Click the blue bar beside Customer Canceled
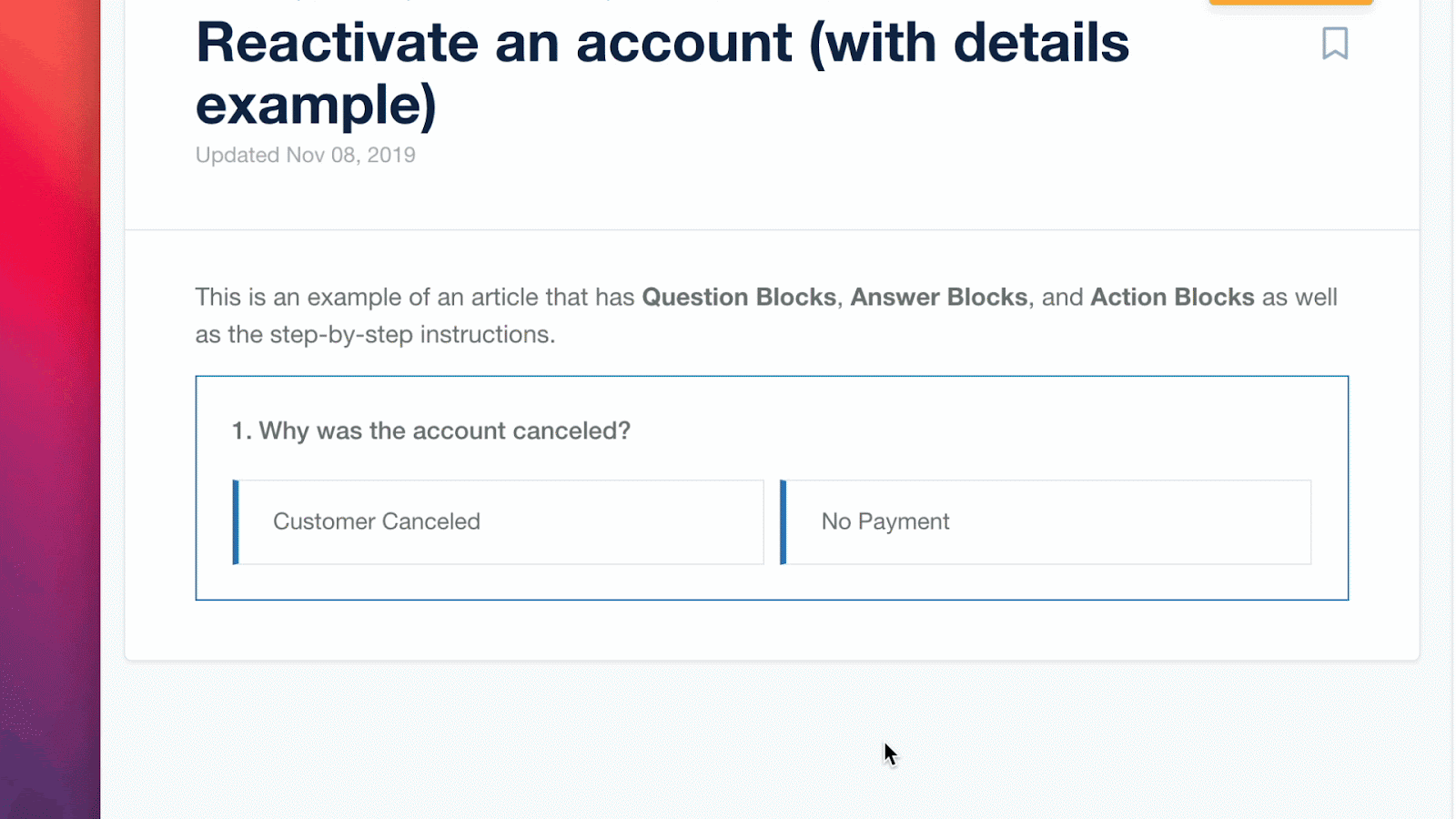The width and height of the screenshot is (1456, 819). tap(236, 521)
